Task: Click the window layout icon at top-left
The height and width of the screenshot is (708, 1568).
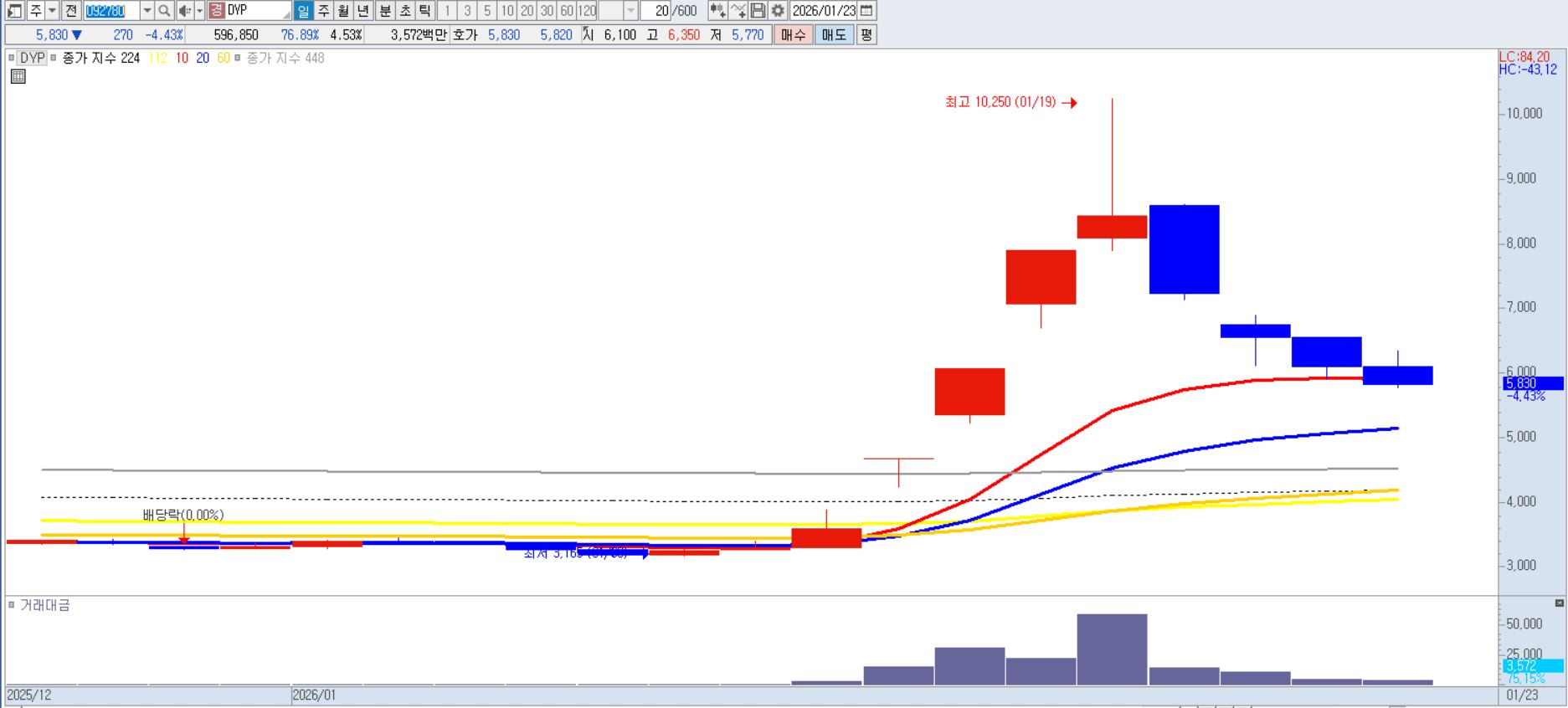Action: click(x=14, y=11)
